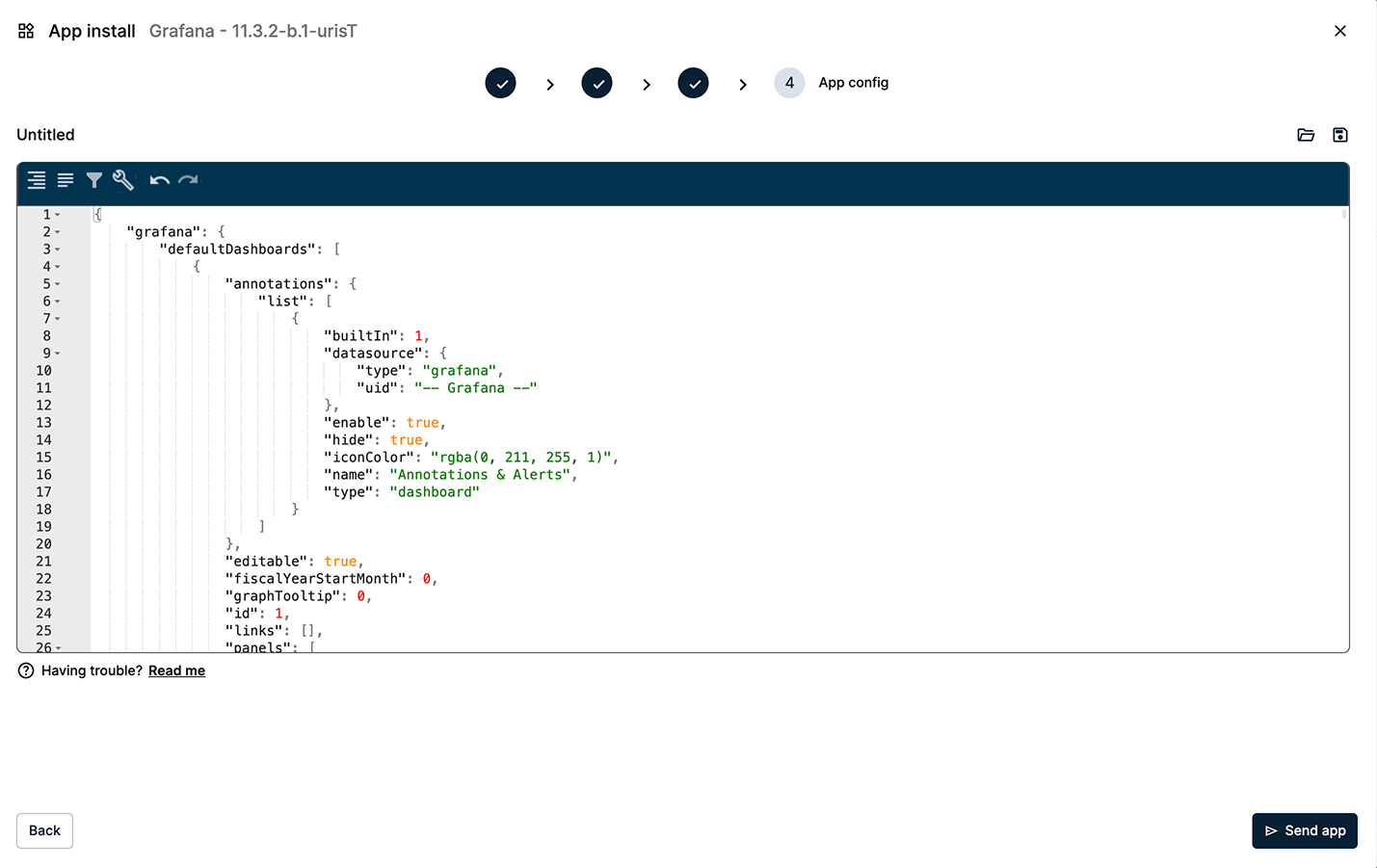Select the second completed wizard step
Image resolution: width=1377 pixels, height=868 pixels.
coord(596,83)
